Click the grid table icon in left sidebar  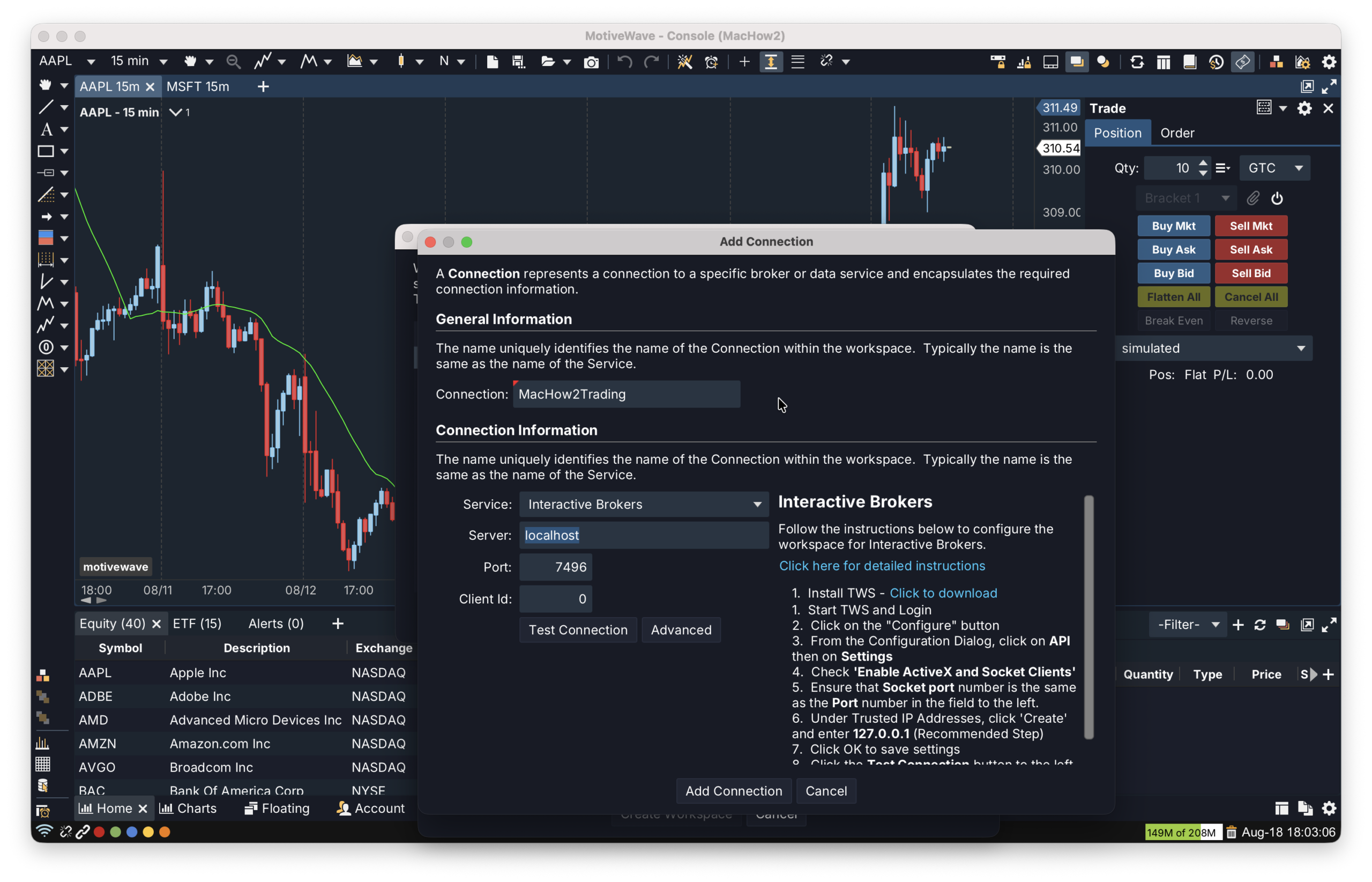(x=43, y=764)
